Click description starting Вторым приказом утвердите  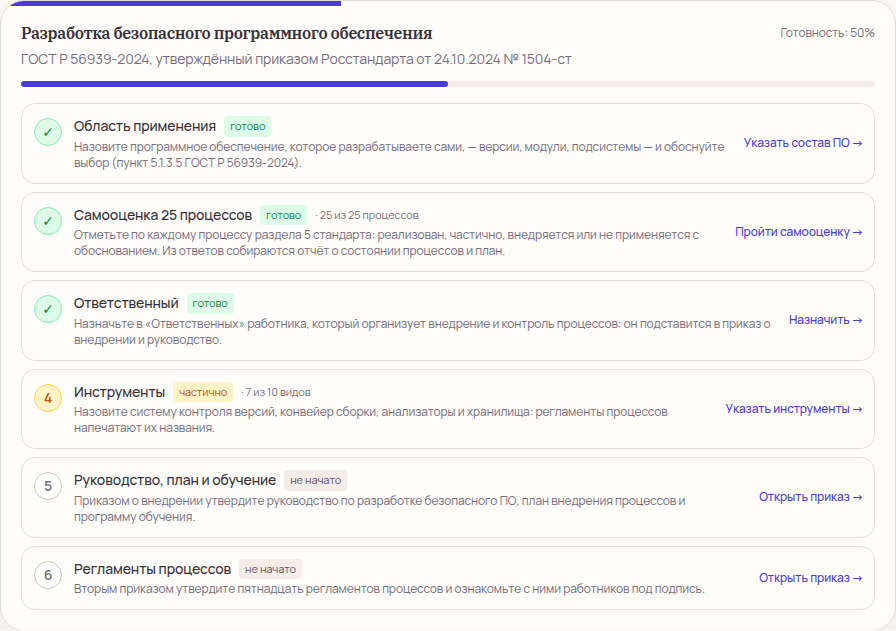coord(389,589)
